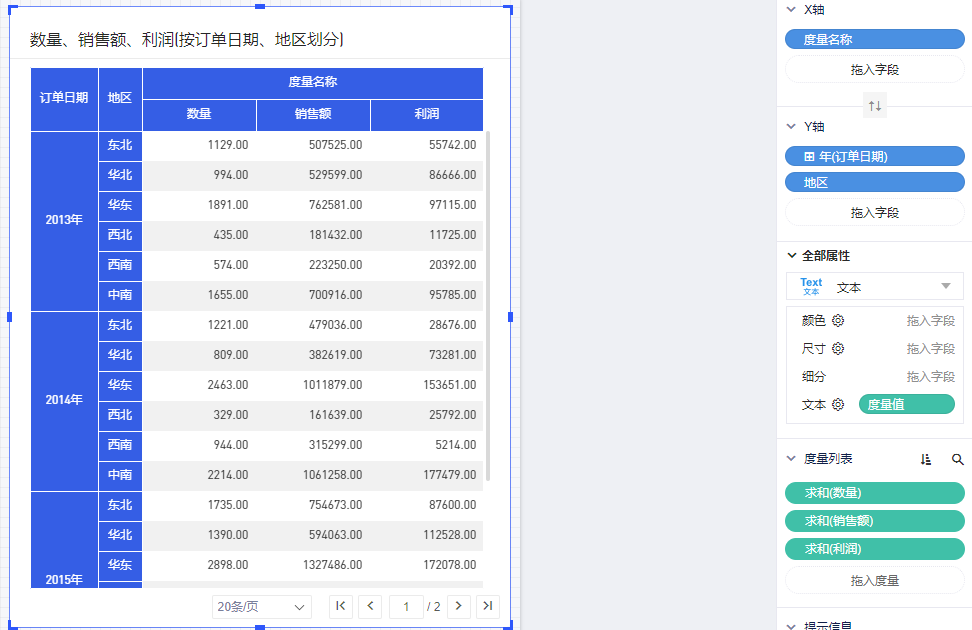Collapse the 度量列表 section
This screenshot has height=630, width=972.
pyautogui.click(x=792, y=459)
